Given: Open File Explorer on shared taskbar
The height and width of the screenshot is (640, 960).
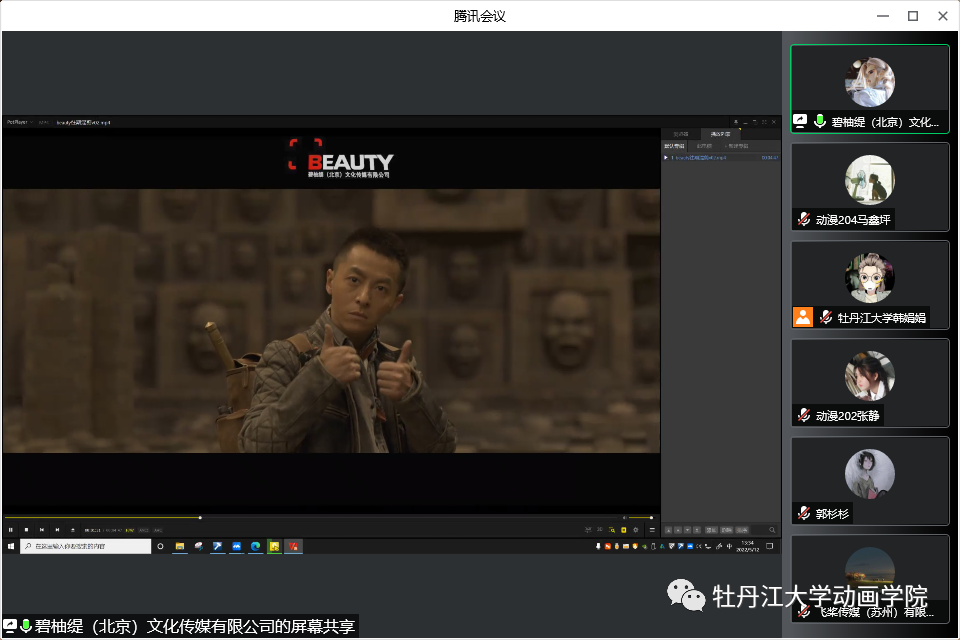Looking at the screenshot, I should click(x=180, y=546).
